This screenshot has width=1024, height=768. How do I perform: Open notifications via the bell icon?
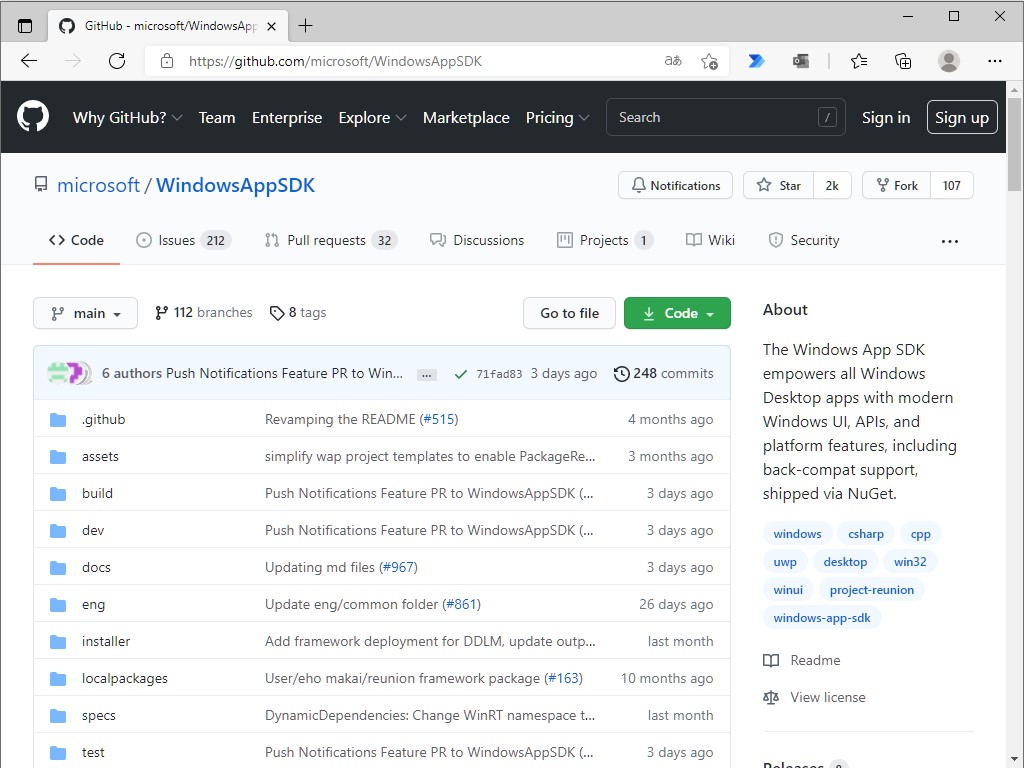point(638,185)
